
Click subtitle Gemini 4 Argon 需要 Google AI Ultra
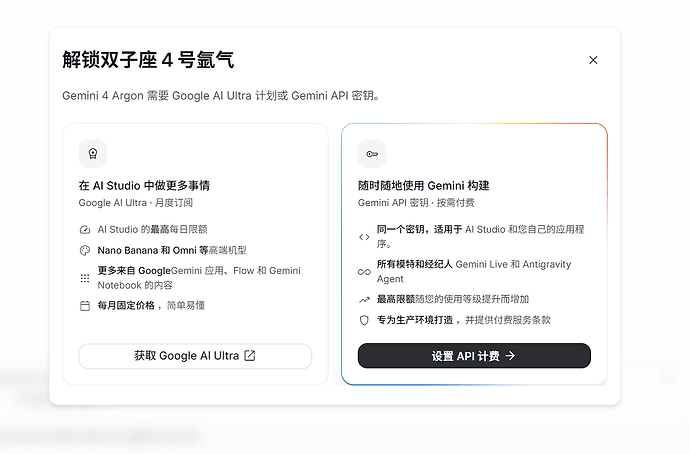click(221, 95)
